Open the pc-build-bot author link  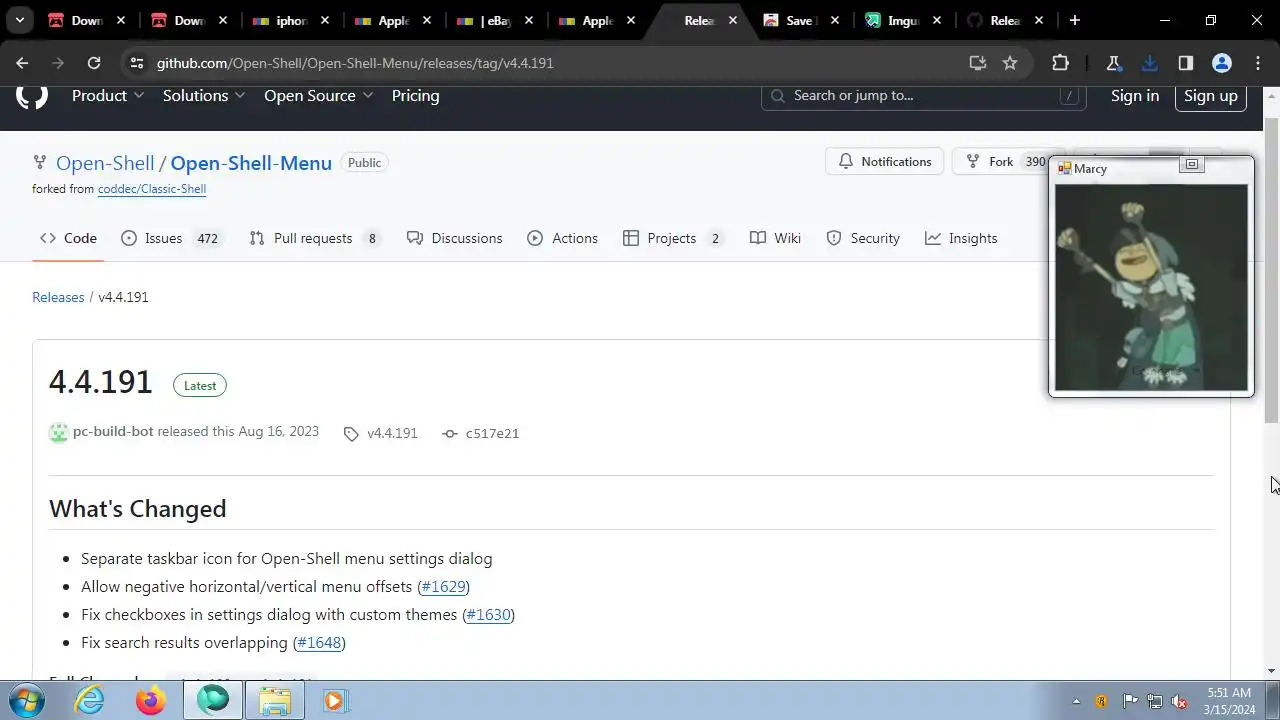click(113, 432)
